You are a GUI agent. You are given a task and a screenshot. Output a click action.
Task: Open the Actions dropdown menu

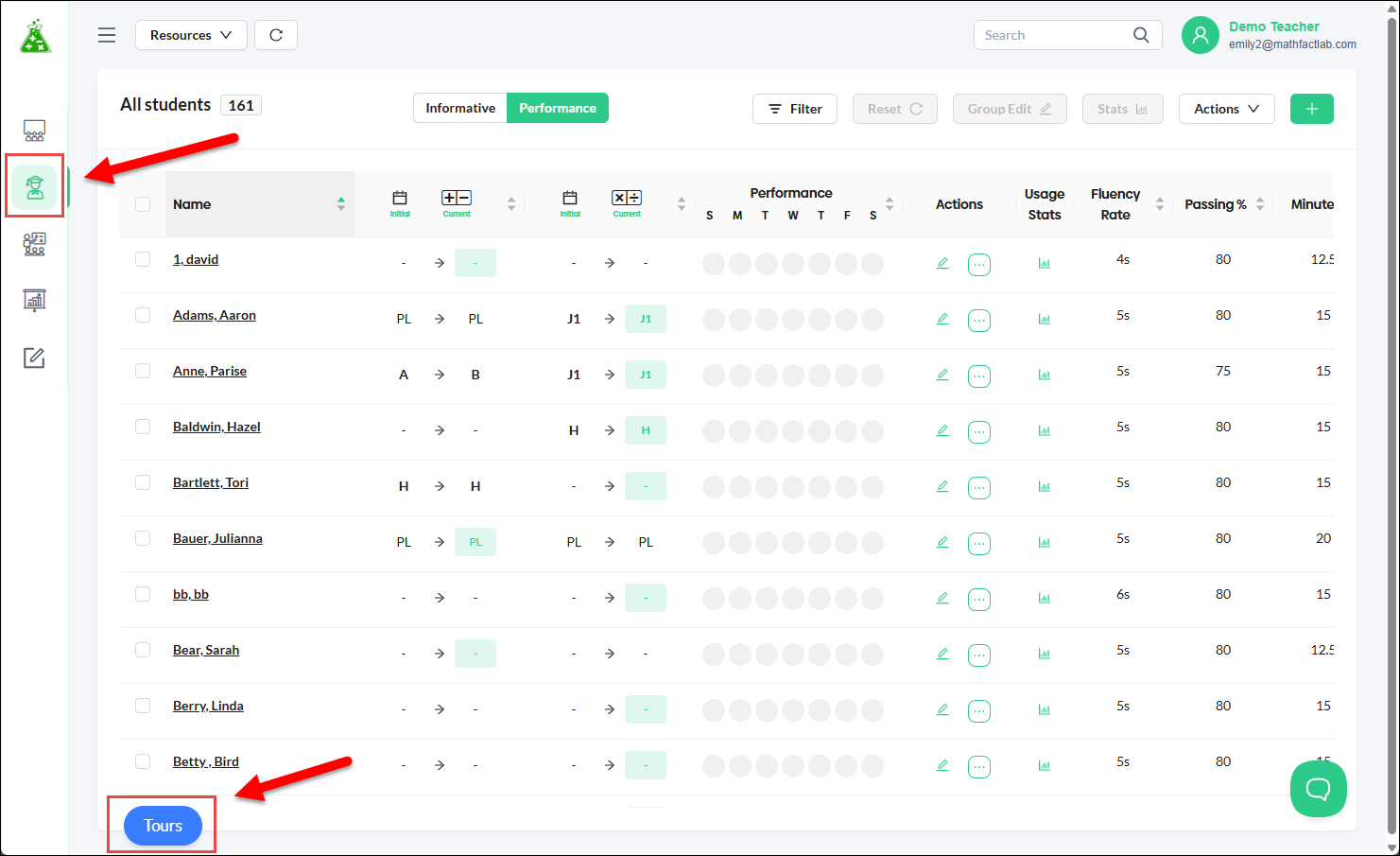click(x=1226, y=109)
